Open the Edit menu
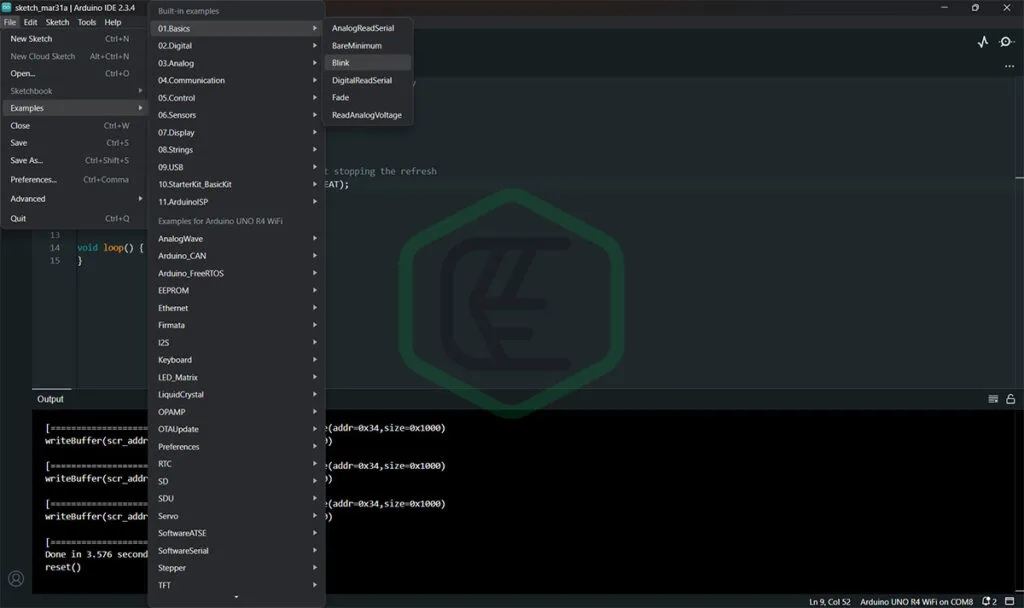Viewport: 1024px width, 608px height. (31, 22)
